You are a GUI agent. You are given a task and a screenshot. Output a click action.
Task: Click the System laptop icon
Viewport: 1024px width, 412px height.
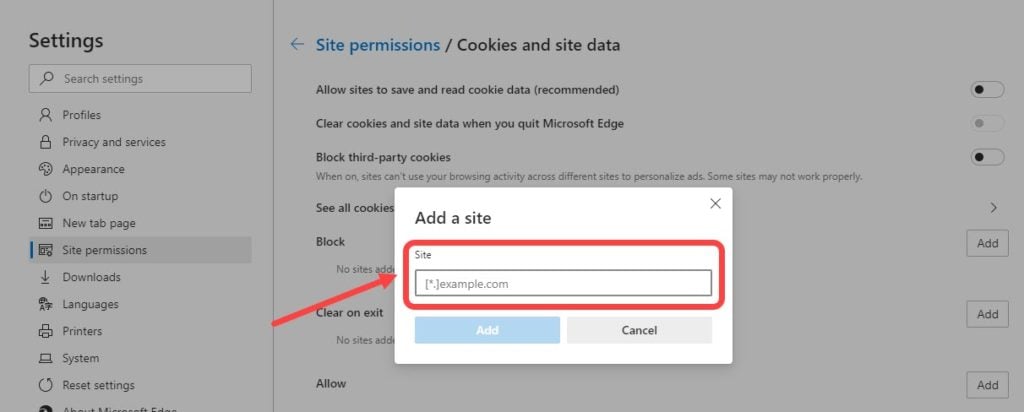tap(45, 358)
